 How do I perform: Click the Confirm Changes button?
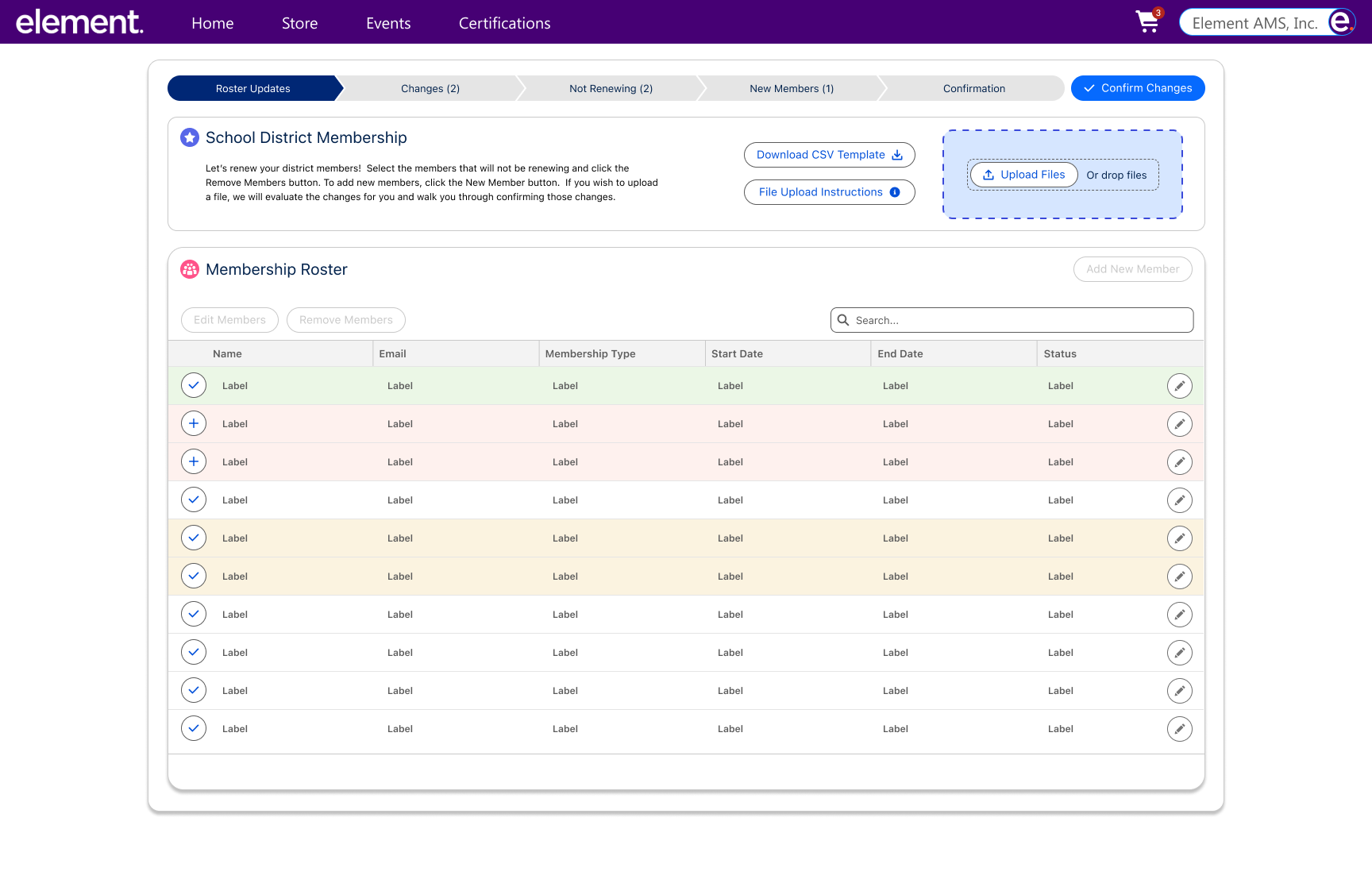[1137, 88]
